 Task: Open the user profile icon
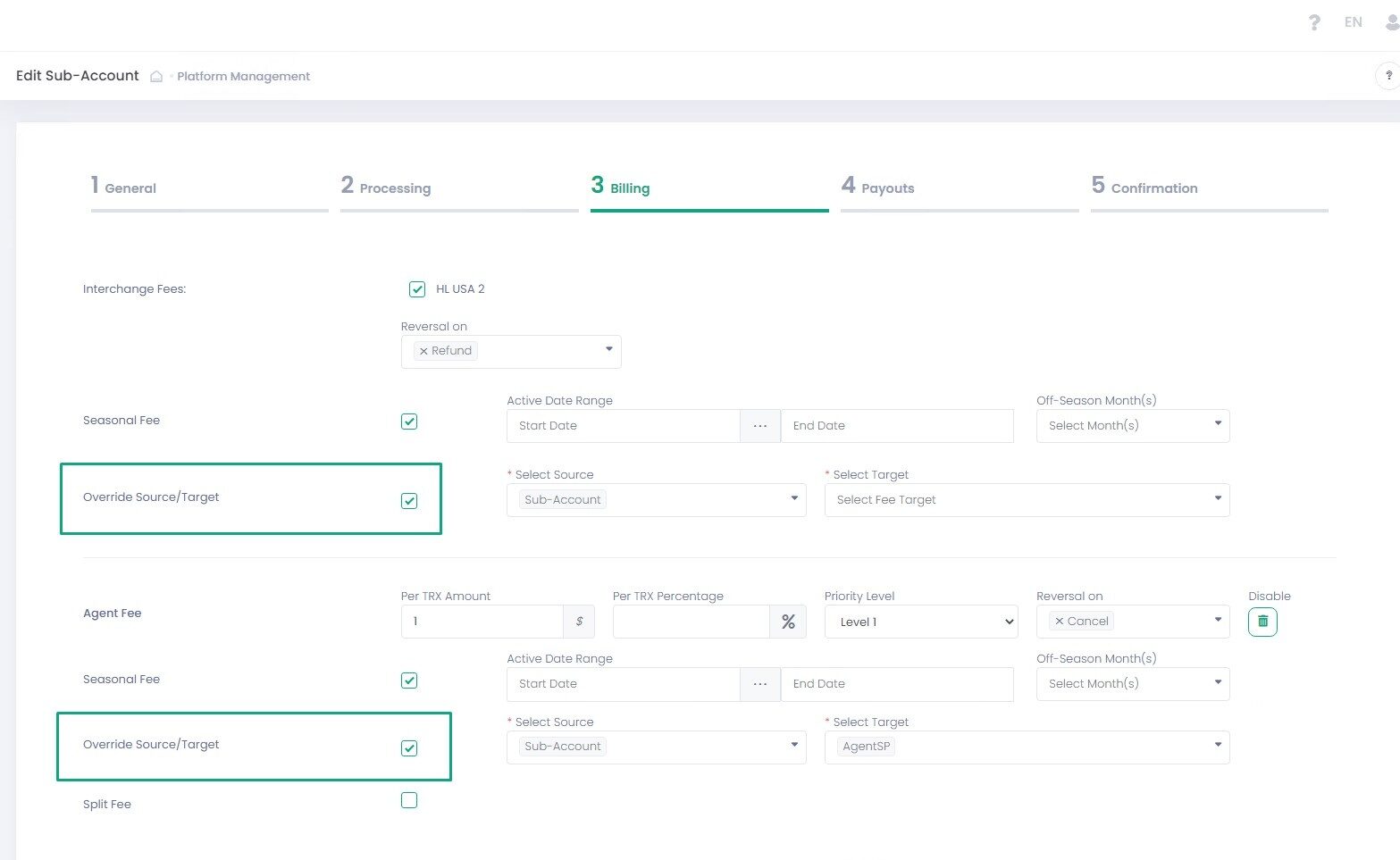pyautogui.click(x=1392, y=22)
